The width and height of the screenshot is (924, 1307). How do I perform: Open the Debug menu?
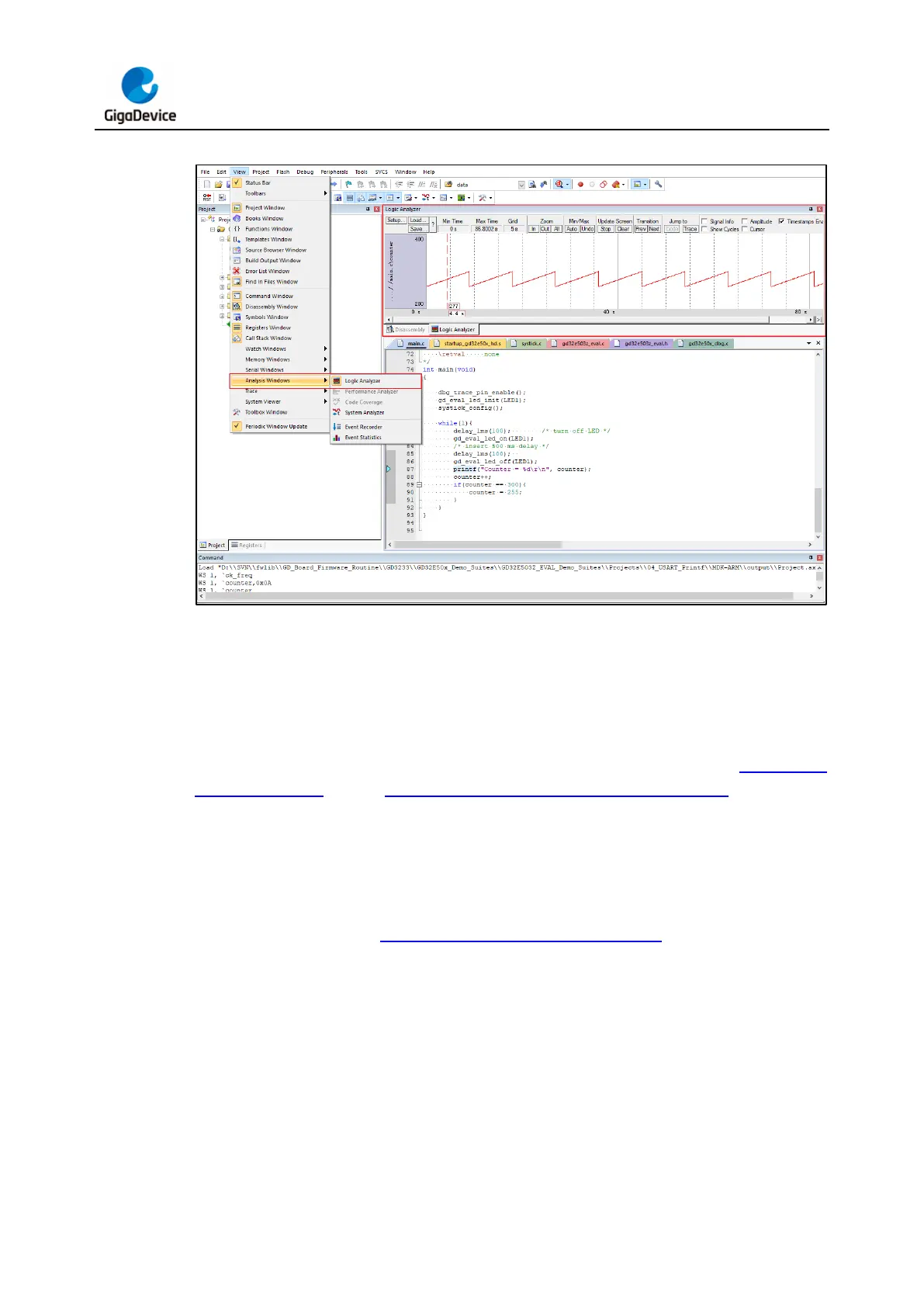click(305, 172)
